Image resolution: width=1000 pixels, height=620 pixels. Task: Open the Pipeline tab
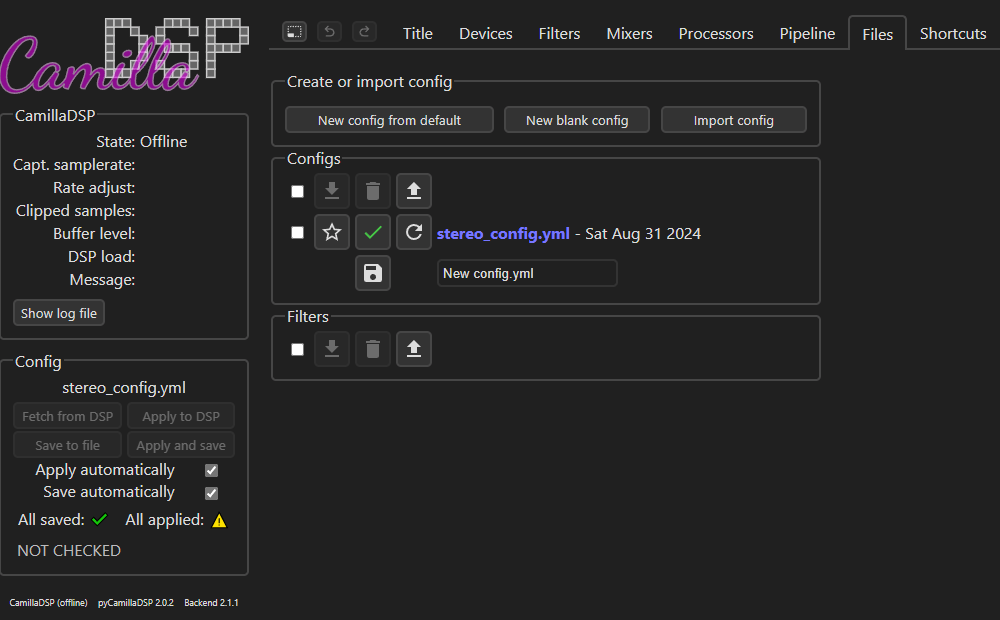click(x=807, y=33)
